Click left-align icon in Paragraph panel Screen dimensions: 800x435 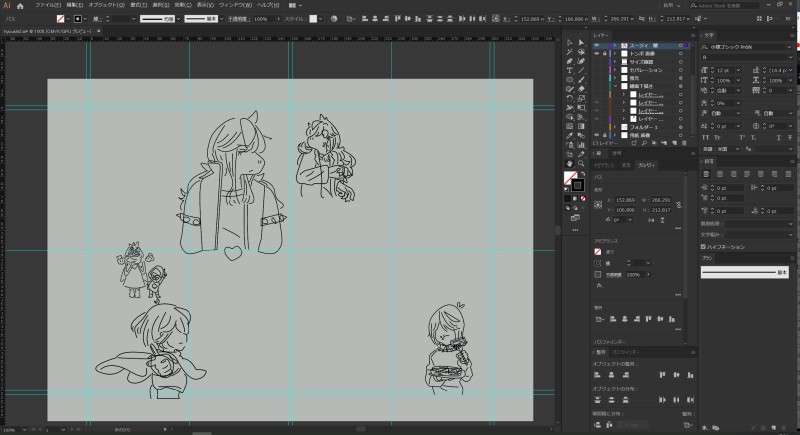click(x=707, y=173)
